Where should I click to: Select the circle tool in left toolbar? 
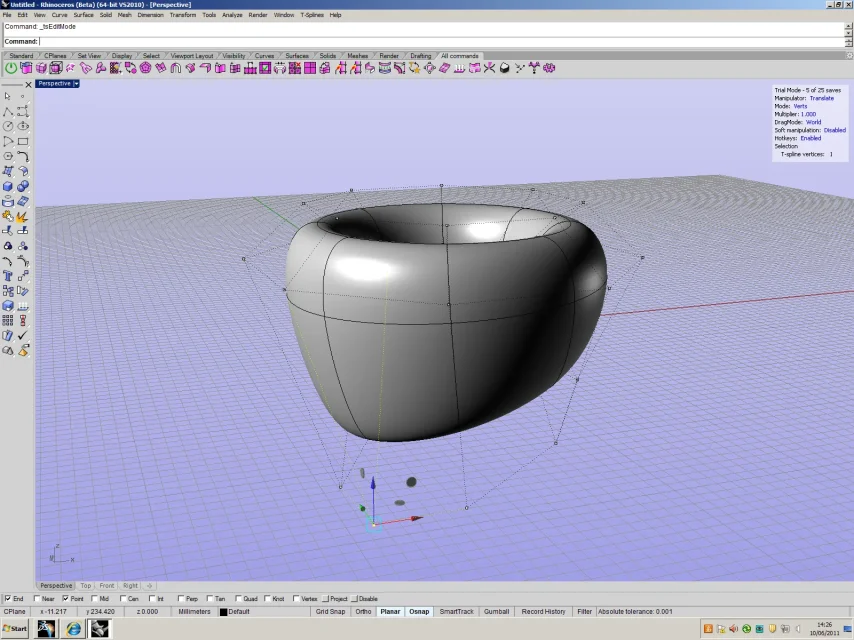[8, 126]
